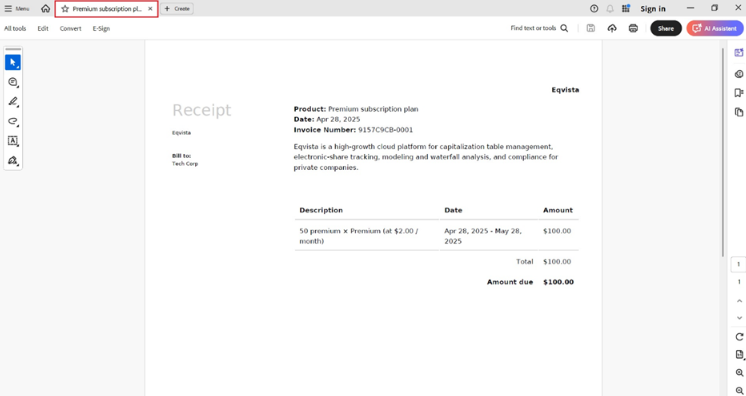Choose the Add text box tool
The width and height of the screenshot is (746, 396).
tap(13, 141)
